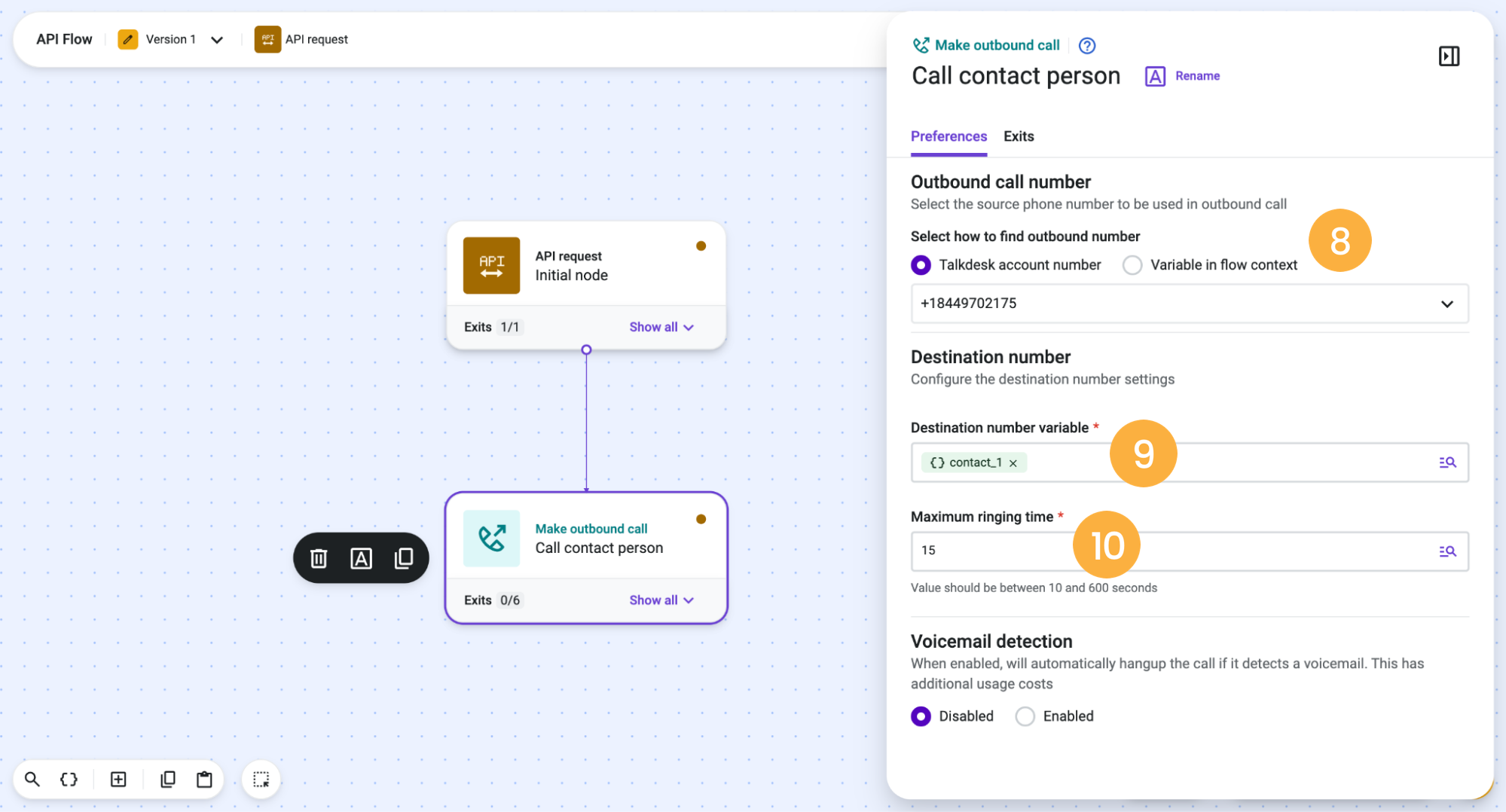Open the +18449702175 number dropdown
Screen dimensions: 1506x812
pos(1190,304)
